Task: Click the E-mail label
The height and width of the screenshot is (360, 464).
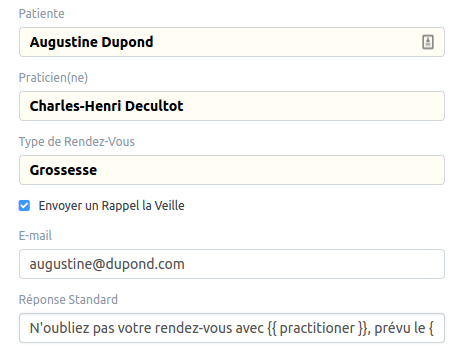Action: point(35,236)
